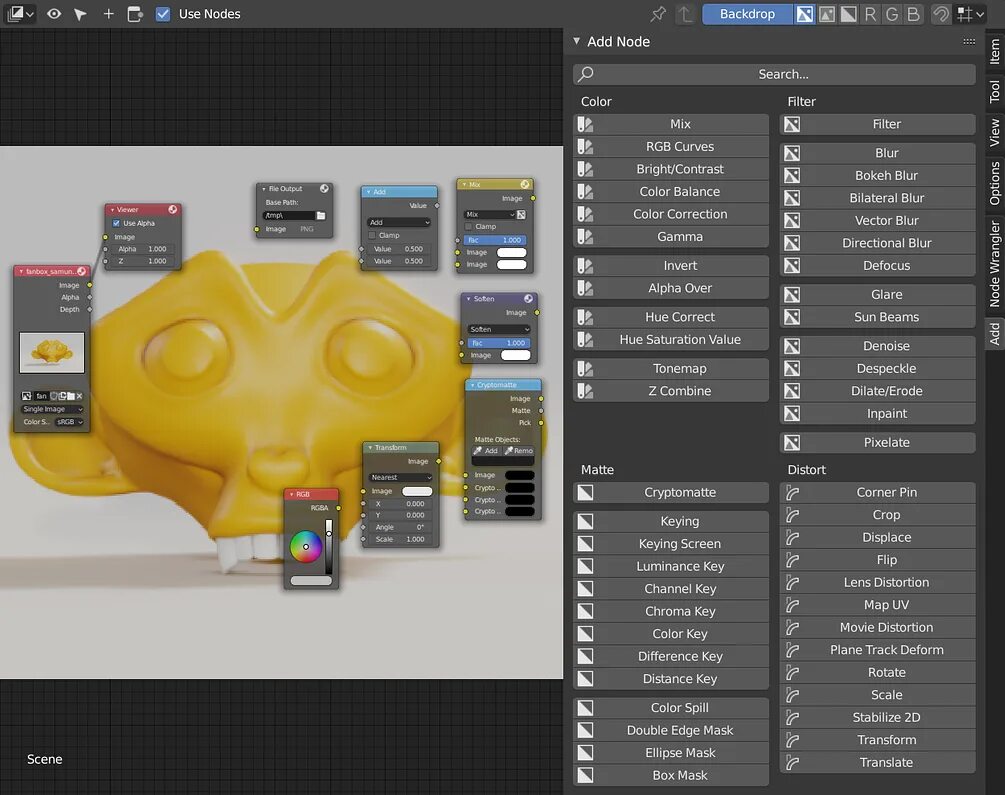Click the panel drag grip dots icon

968,42
